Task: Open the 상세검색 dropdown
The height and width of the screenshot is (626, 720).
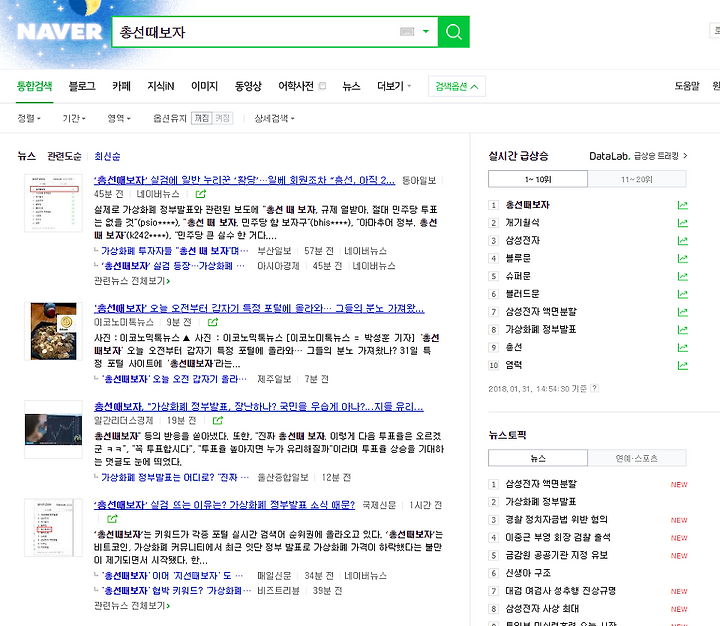Action: click(274, 118)
